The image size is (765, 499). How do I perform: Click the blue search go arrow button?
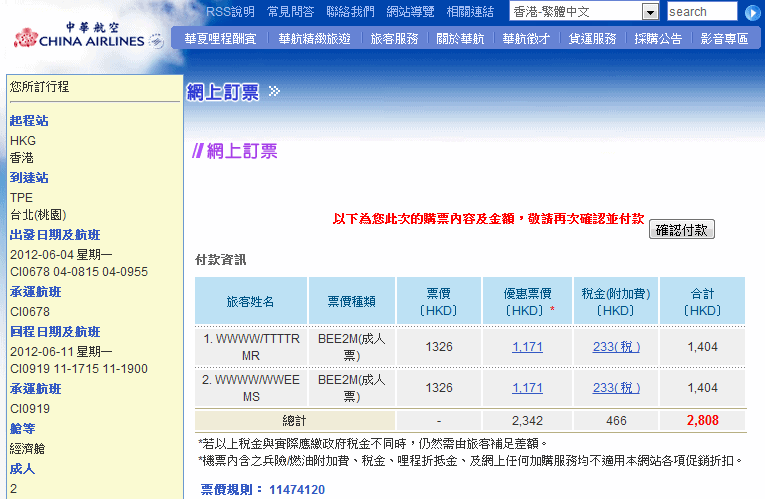(x=752, y=12)
